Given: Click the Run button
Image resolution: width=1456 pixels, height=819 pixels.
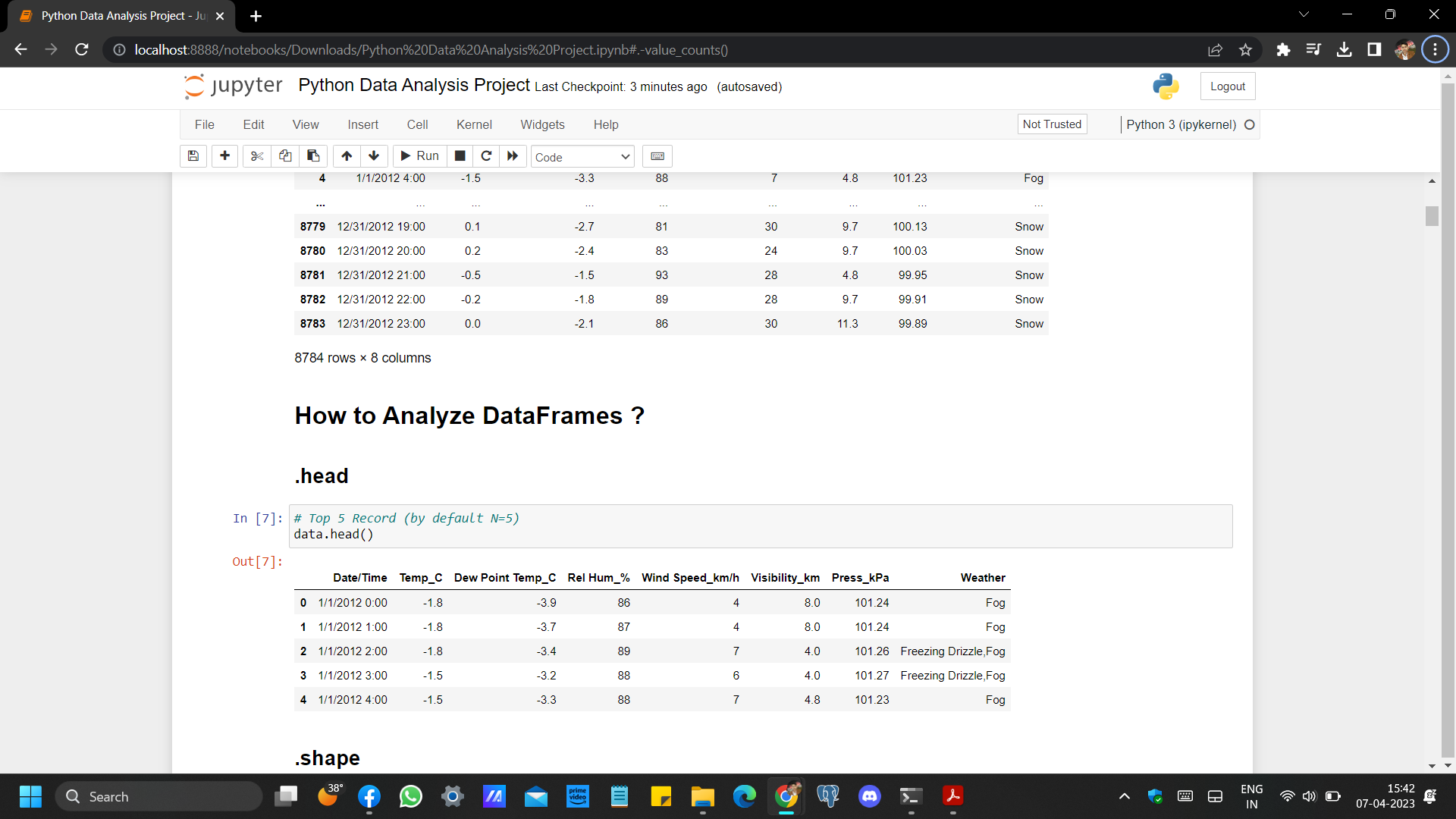Looking at the screenshot, I should pos(419,156).
